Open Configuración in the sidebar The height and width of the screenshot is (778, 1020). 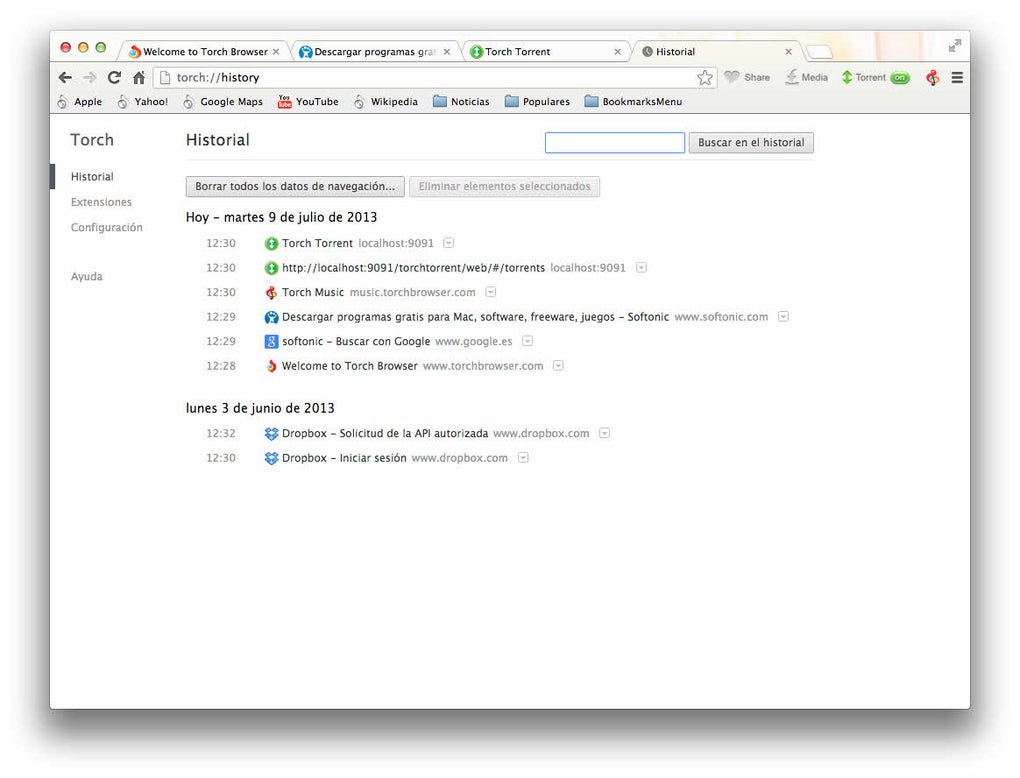pos(106,228)
